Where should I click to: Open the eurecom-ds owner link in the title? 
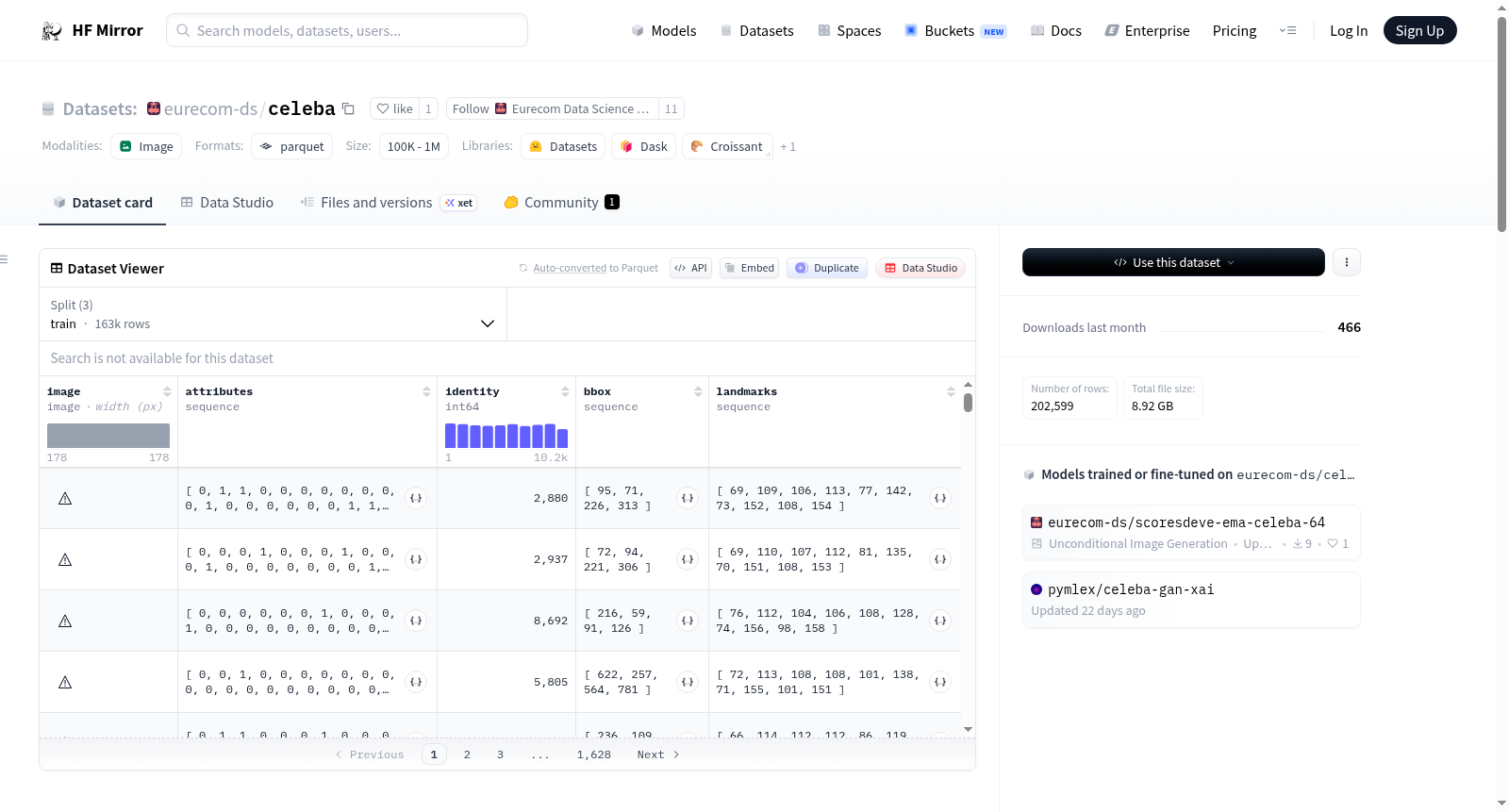coord(210,108)
